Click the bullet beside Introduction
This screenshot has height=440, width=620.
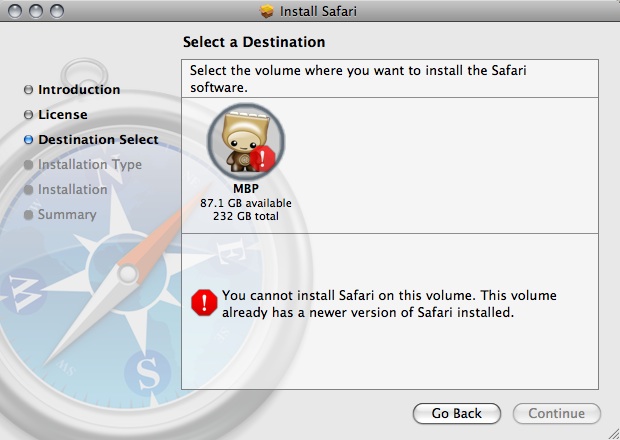[x=28, y=90]
